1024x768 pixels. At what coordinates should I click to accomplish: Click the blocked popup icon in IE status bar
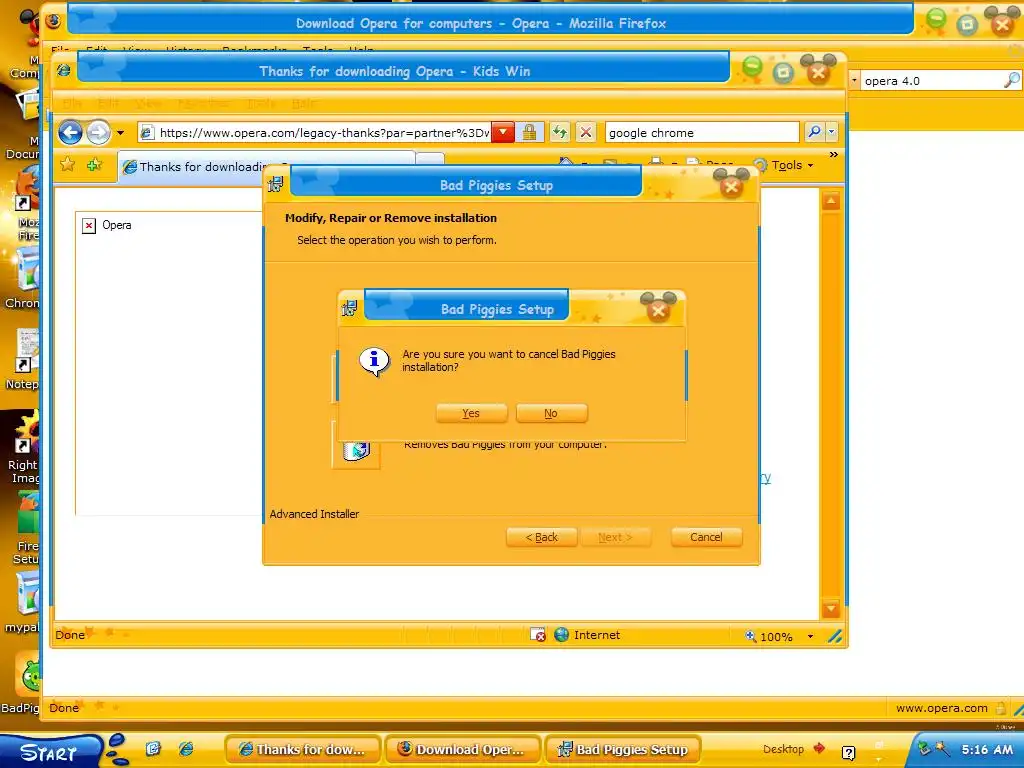[537, 635]
